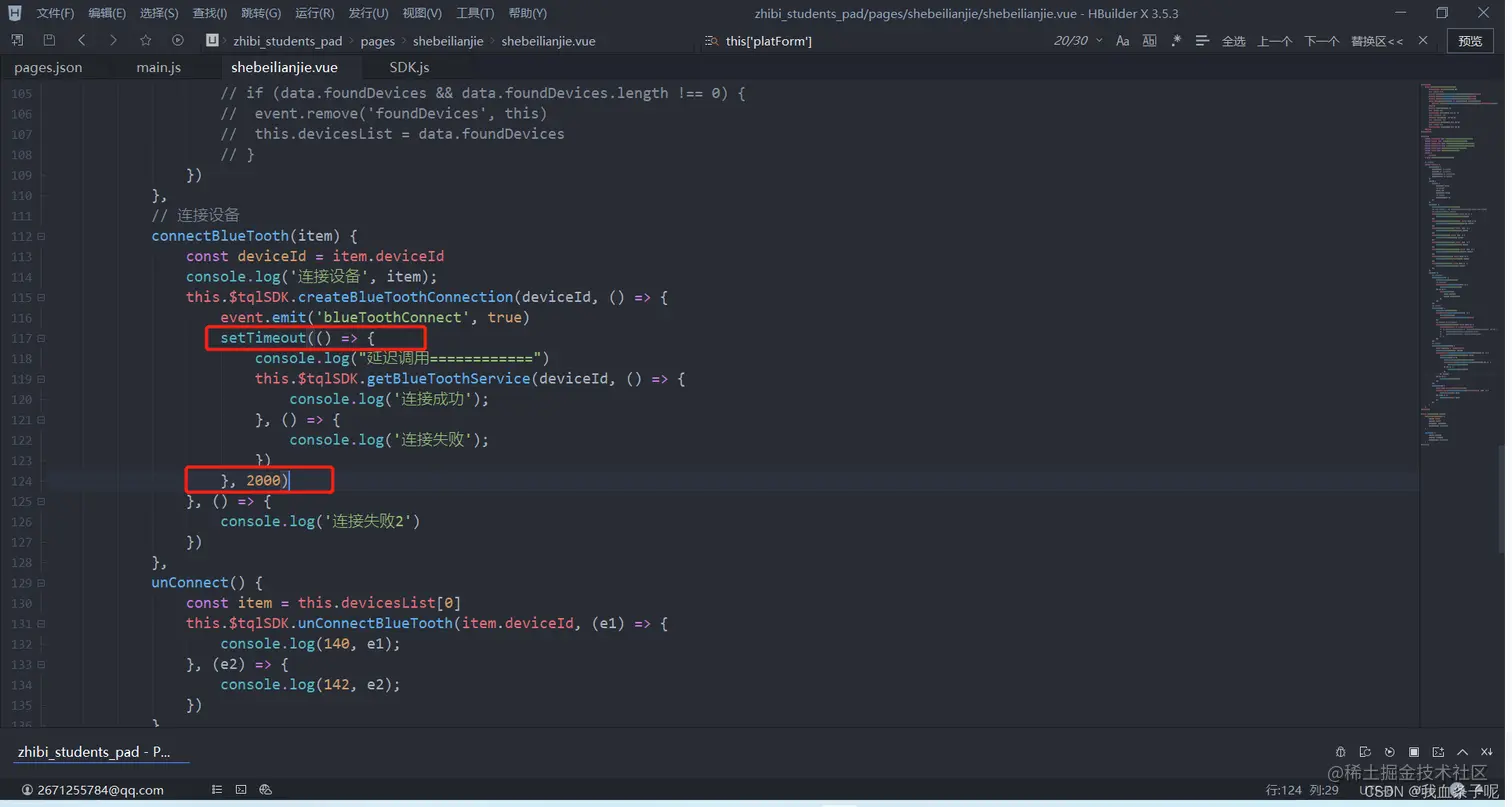Collapse the console panel with the up chevron
This screenshot has height=807, width=1512.
1462,752
